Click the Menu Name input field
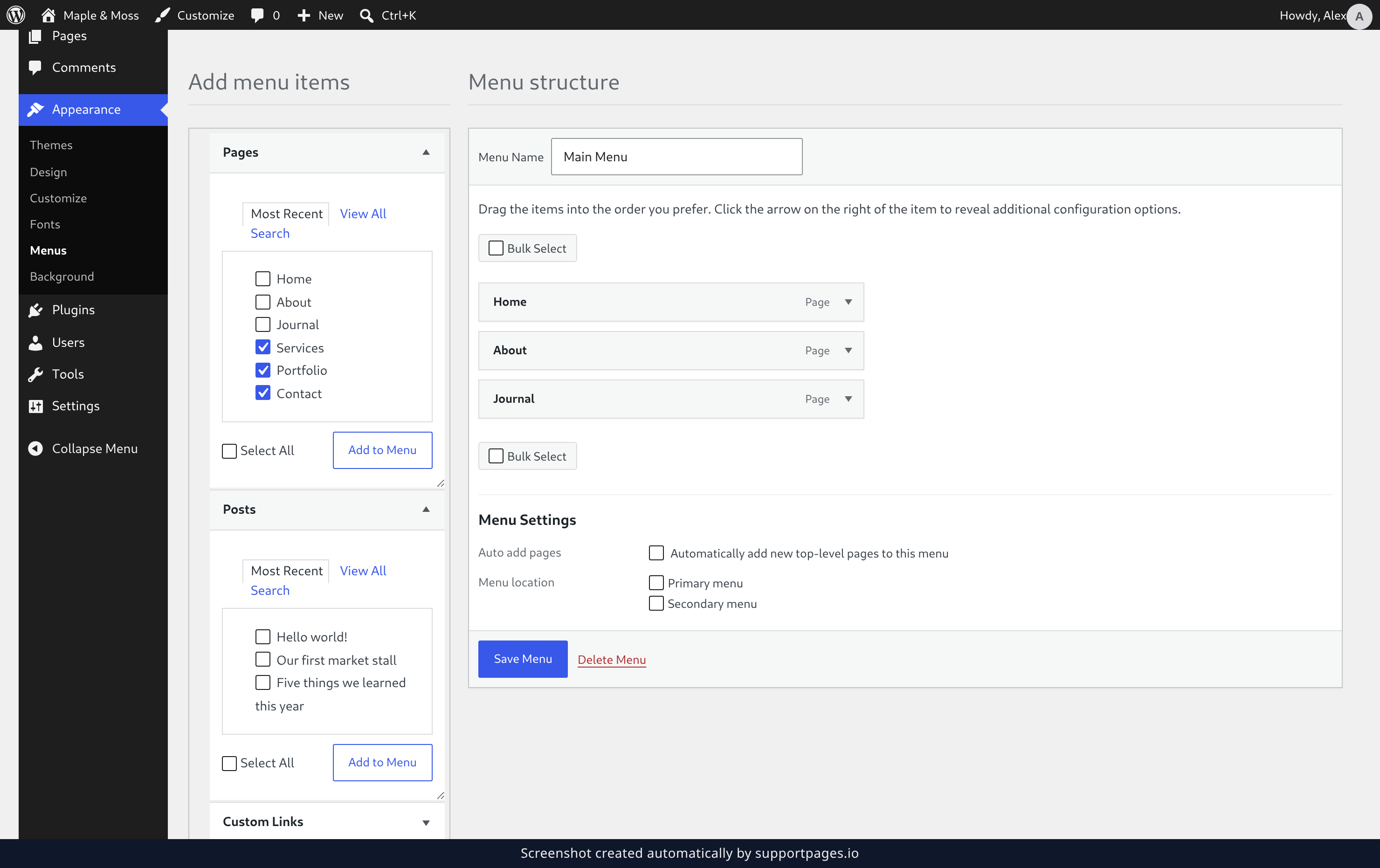Screen dimensions: 1380x868 click(676, 157)
